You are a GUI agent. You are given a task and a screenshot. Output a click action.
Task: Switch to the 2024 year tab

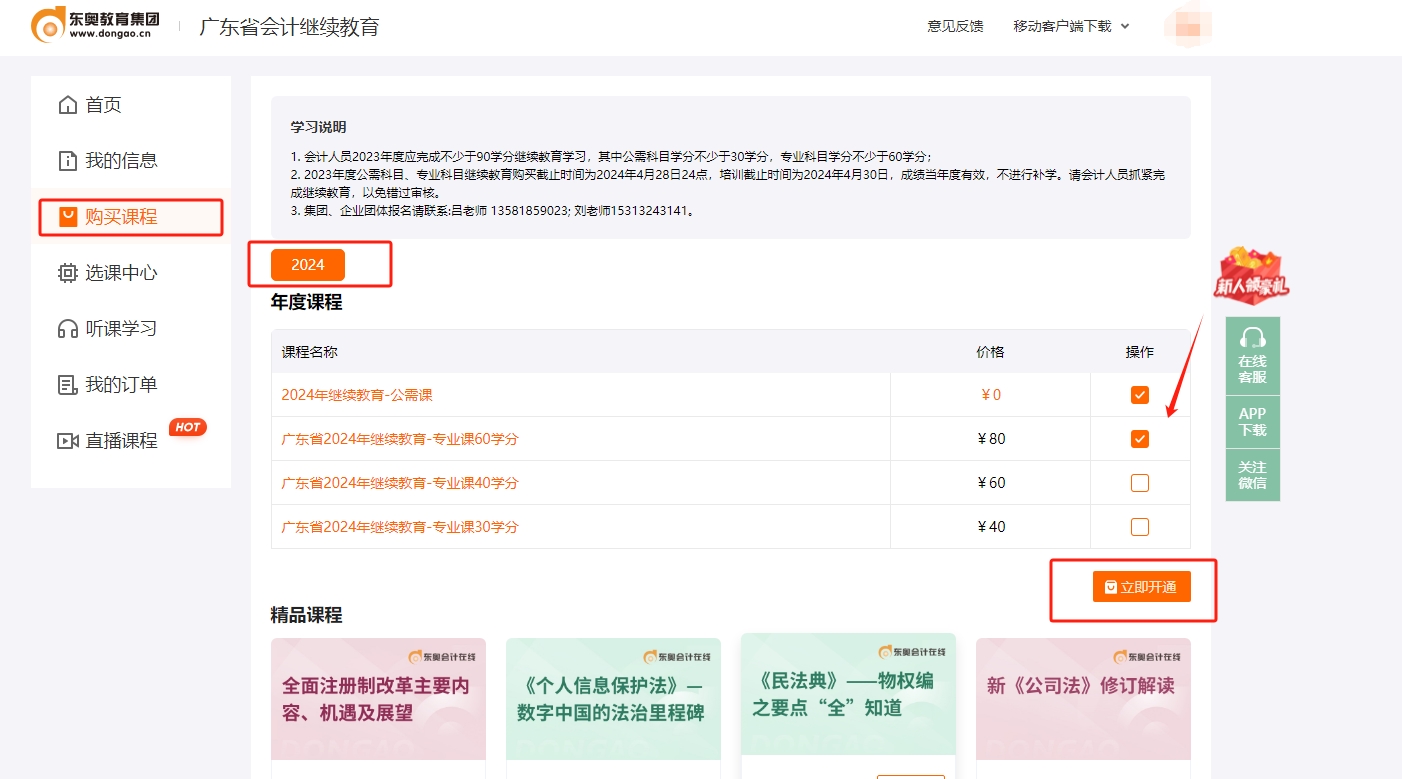307,264
